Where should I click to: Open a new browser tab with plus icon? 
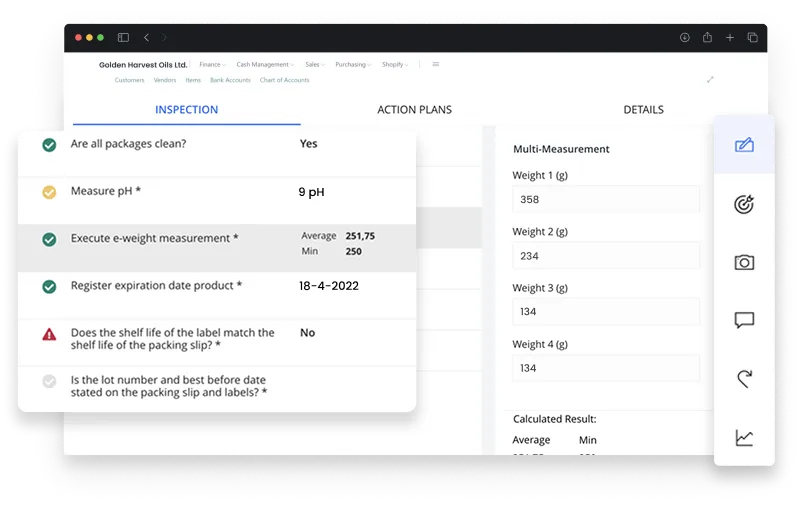point(730,37)
